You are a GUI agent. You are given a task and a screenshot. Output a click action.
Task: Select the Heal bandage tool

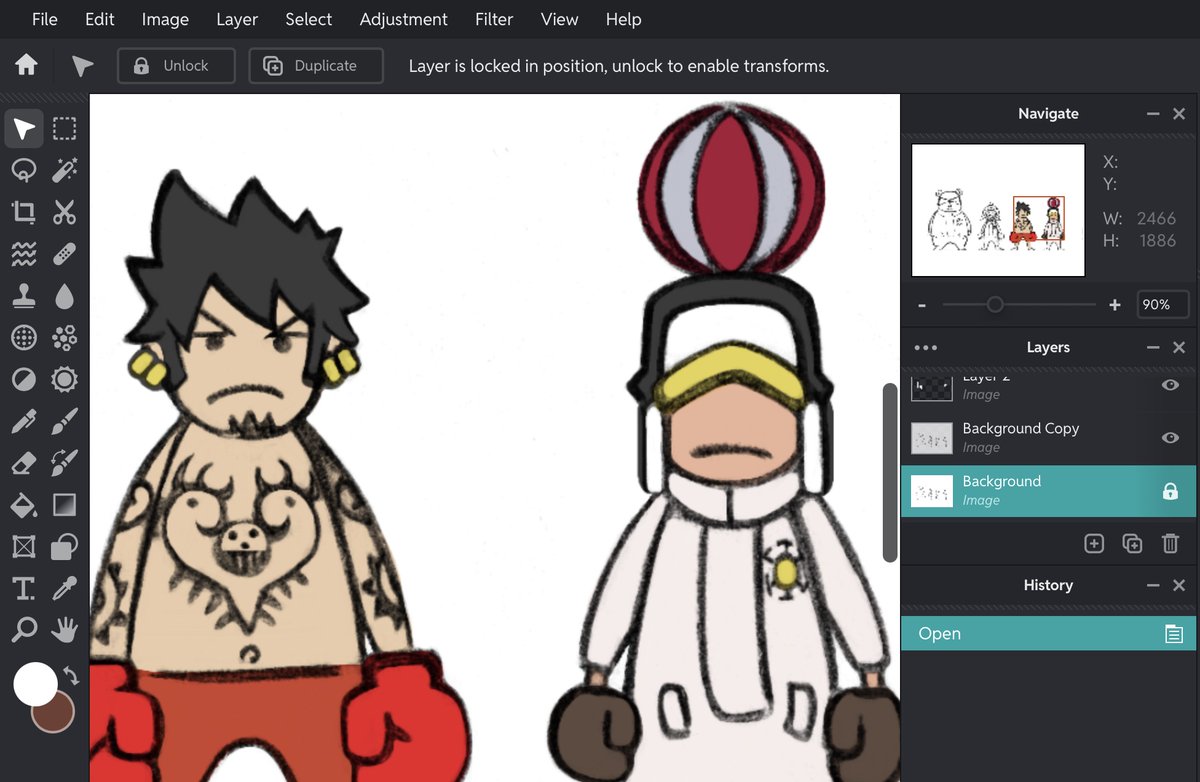tap(65, 254)
